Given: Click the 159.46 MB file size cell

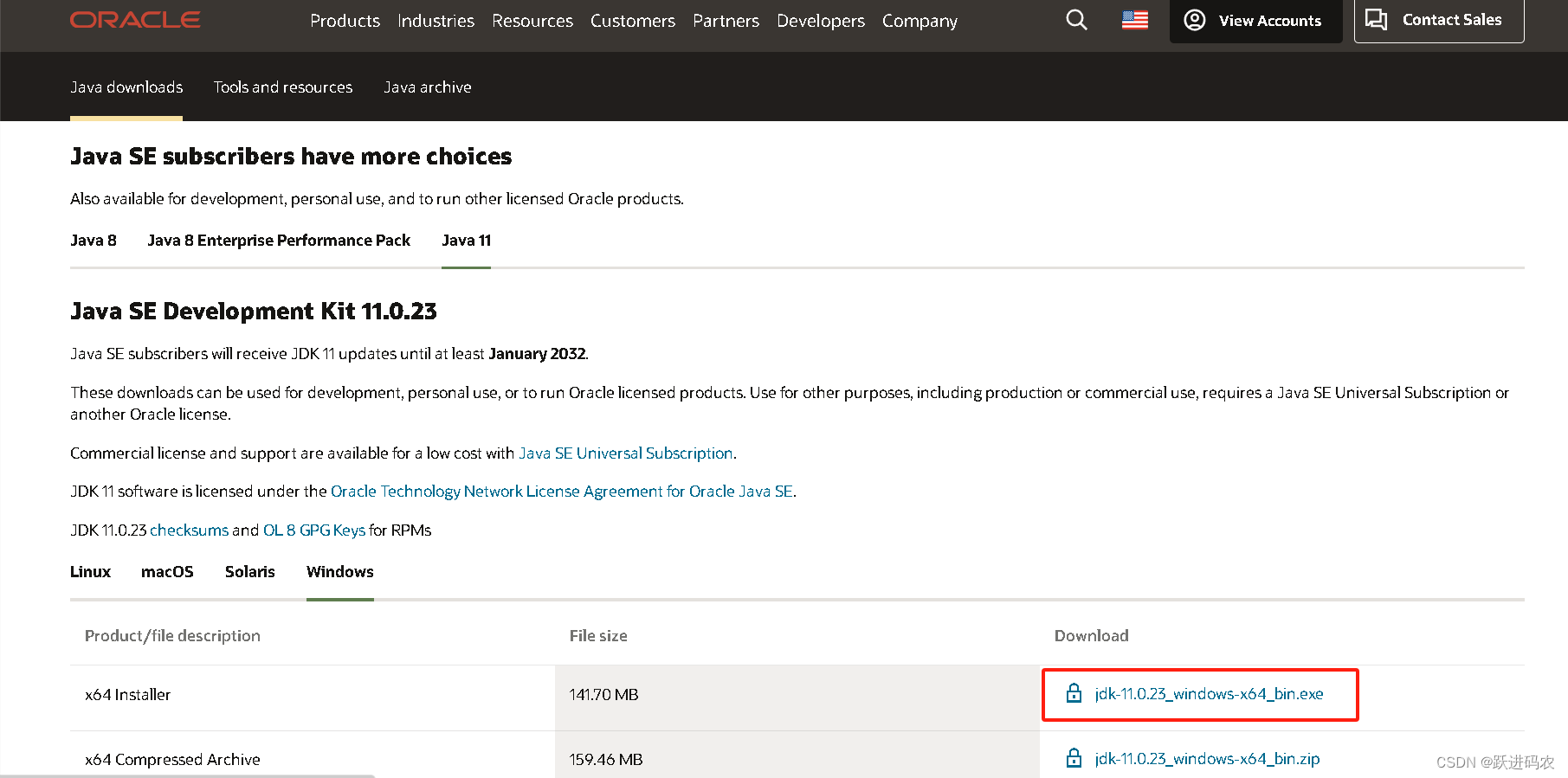Looking at the screenshot, I should (x=797, y=755).
